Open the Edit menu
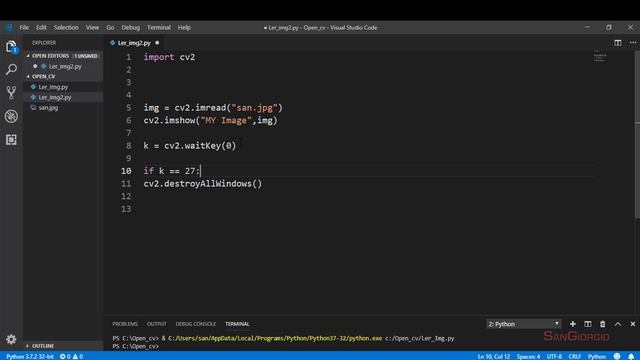Image resolution: width=640 pixels, height=360 pixels. click(x=41, y=27)
